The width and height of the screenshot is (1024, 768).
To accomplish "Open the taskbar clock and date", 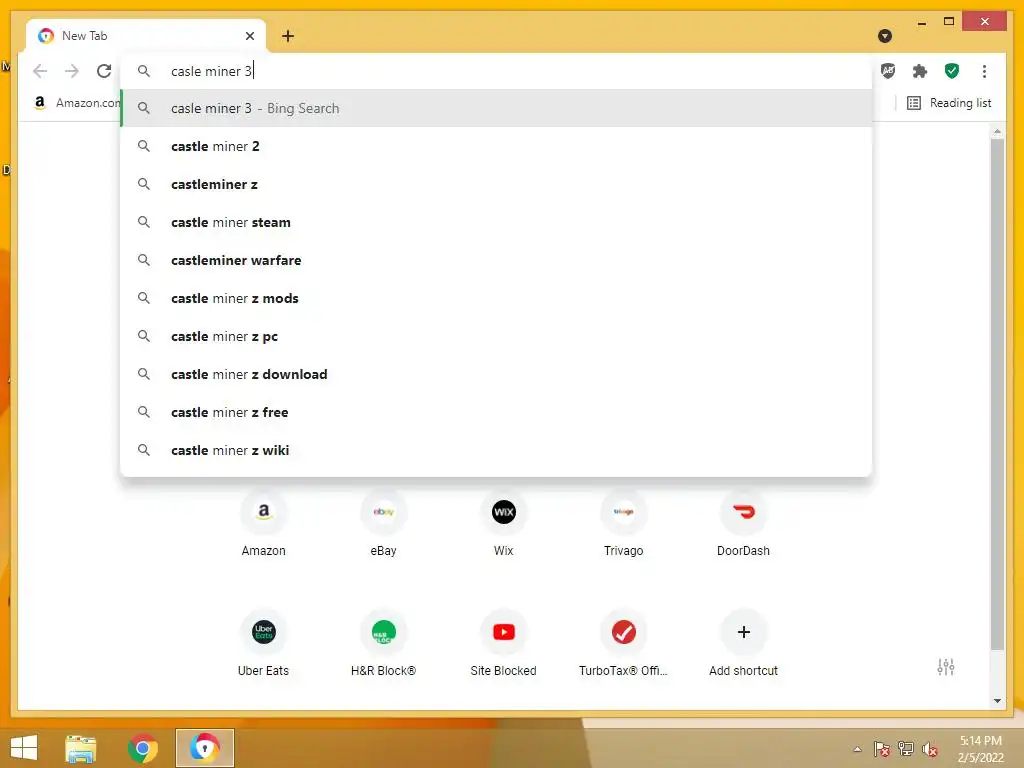I will coord(980,749).
